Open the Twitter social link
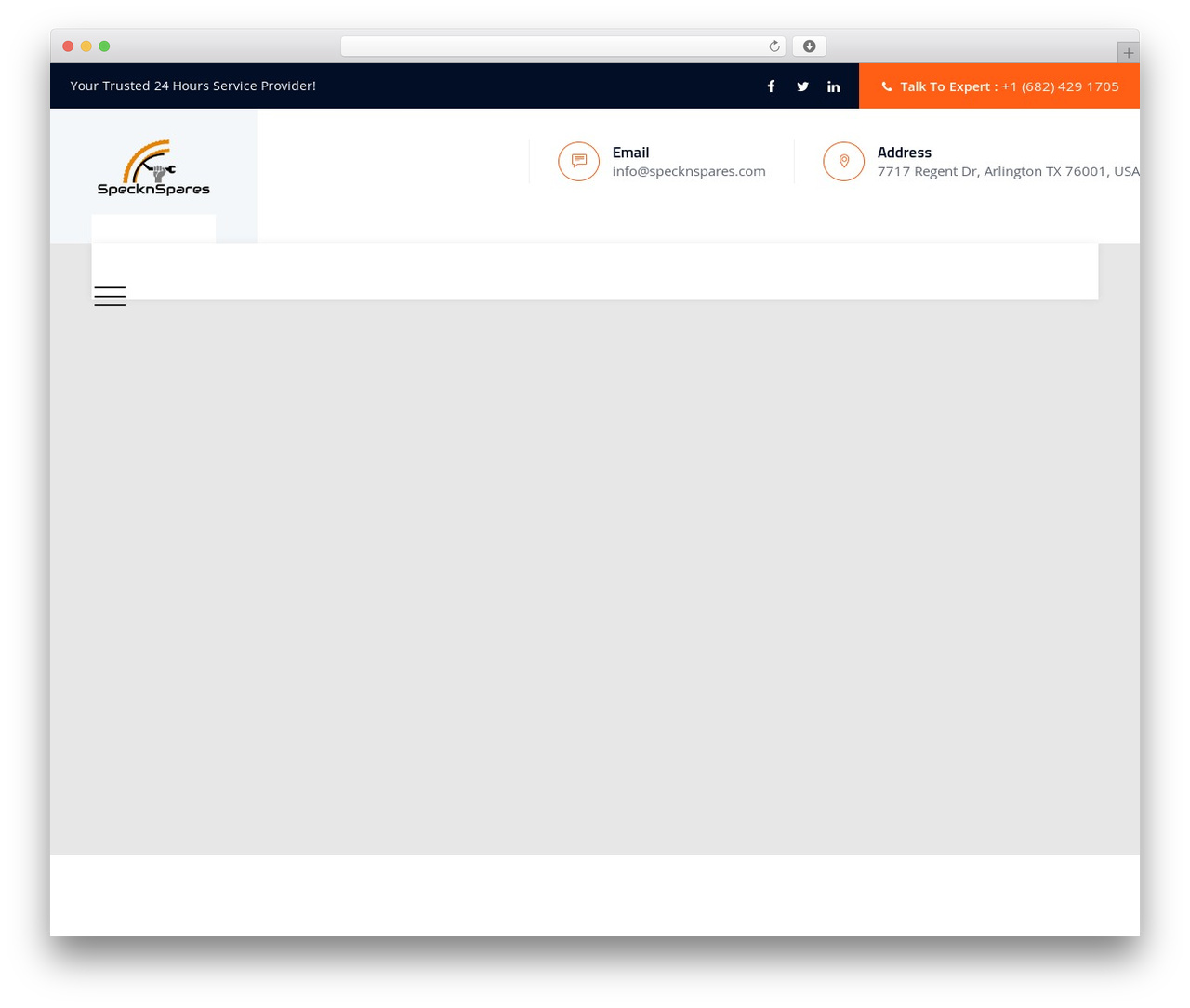 click(x=802, y=86)
